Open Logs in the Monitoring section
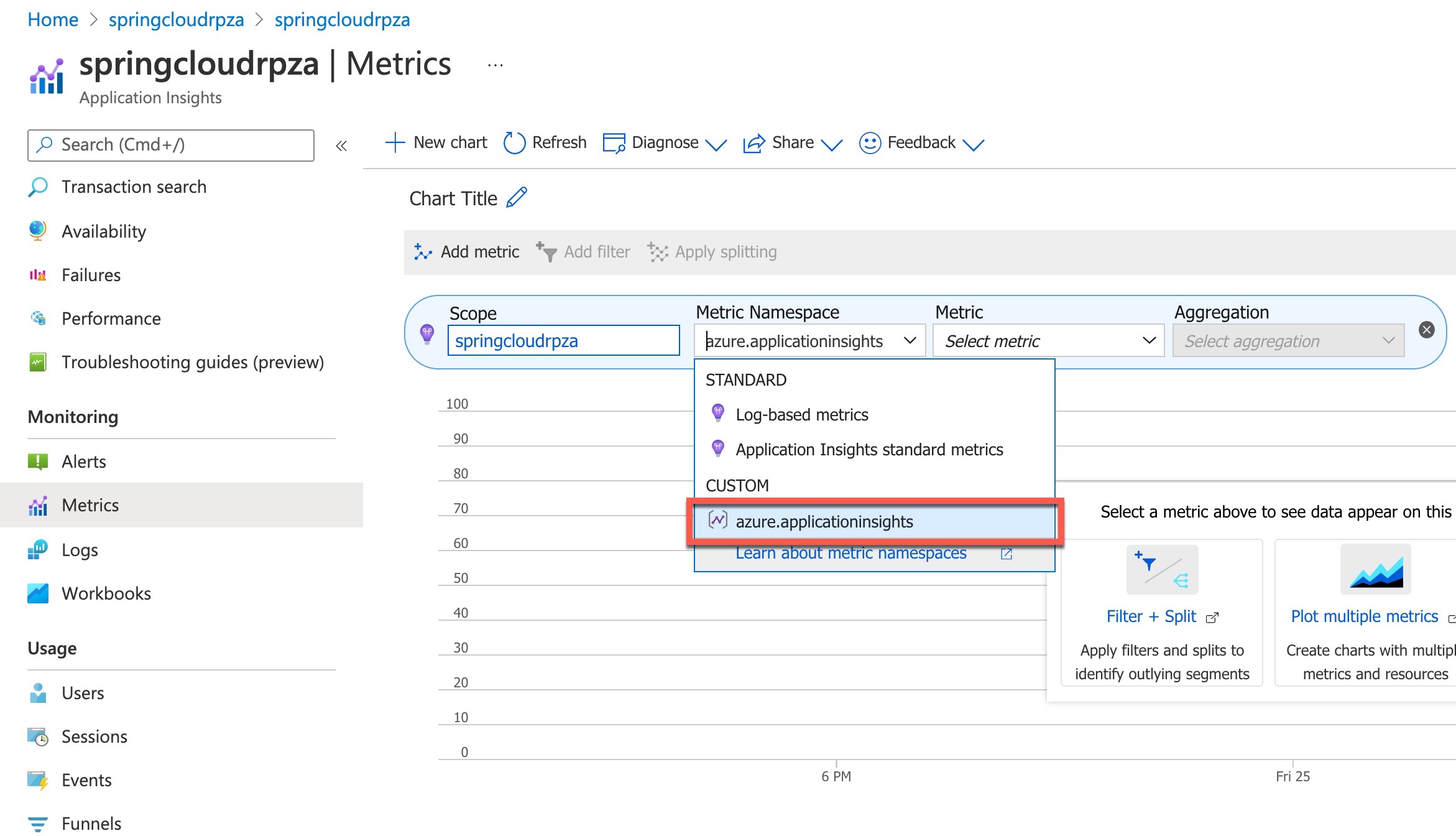1456x836 pixels. (x=80, y=550)
